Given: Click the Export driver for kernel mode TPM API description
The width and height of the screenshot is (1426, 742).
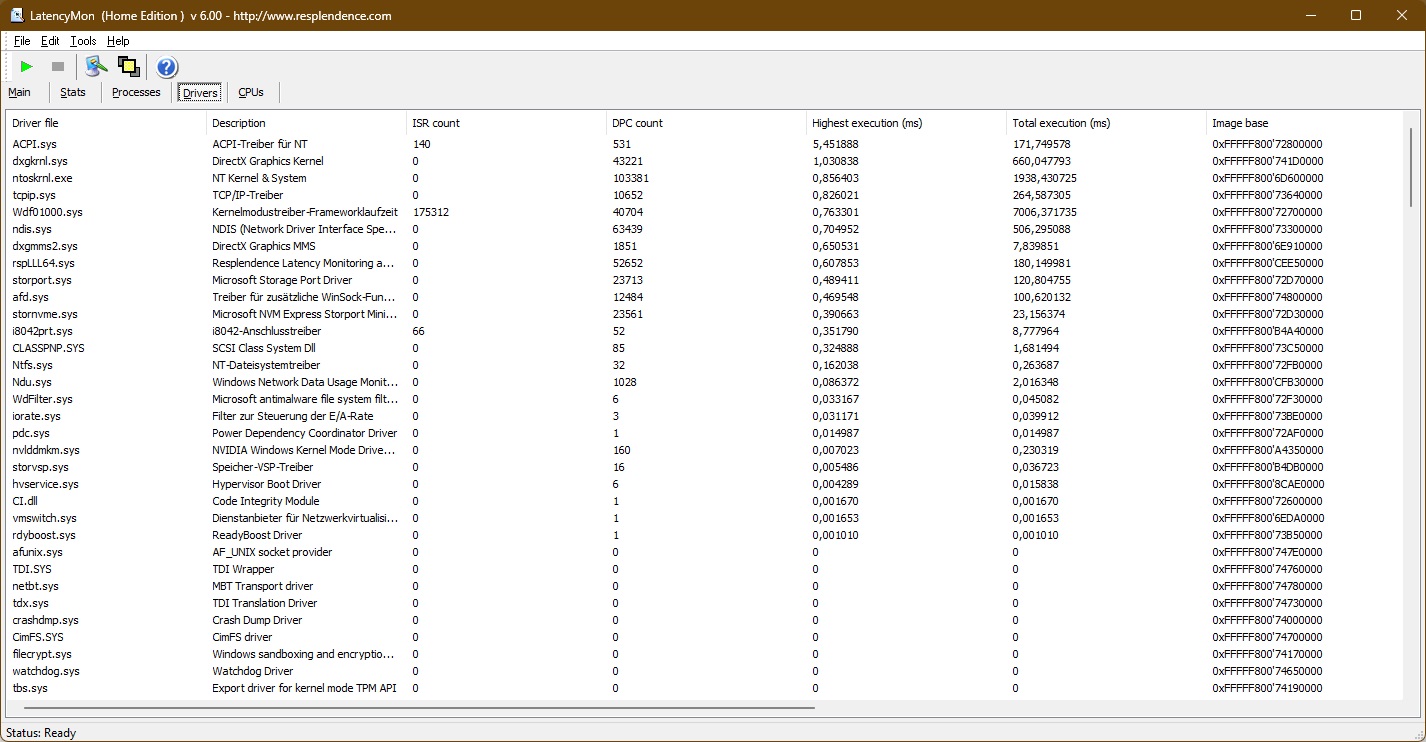Looking at the screenshot, I should coord(305,688).
